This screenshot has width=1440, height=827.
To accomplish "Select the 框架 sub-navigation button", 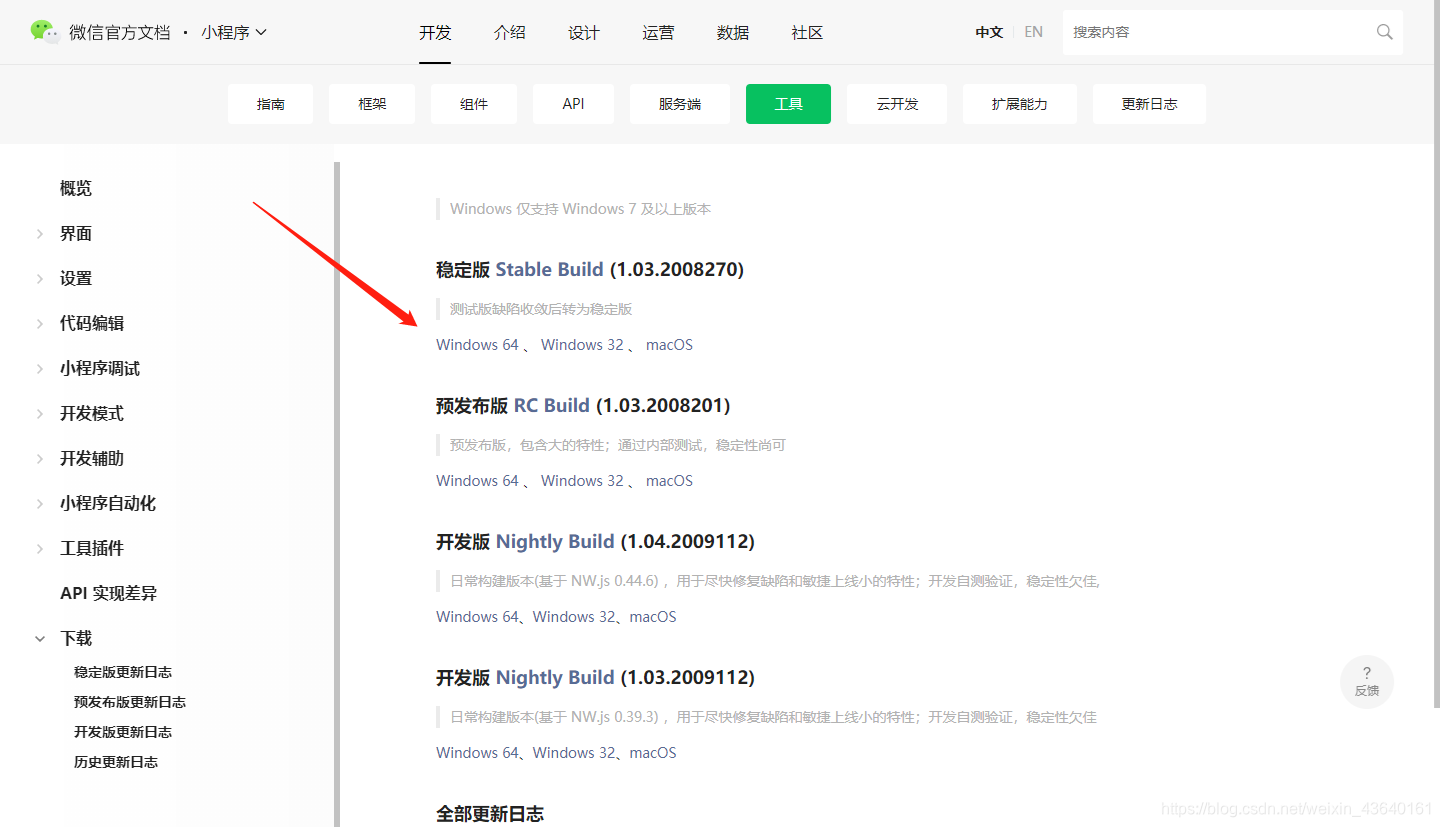I will [x=372, y=104].
